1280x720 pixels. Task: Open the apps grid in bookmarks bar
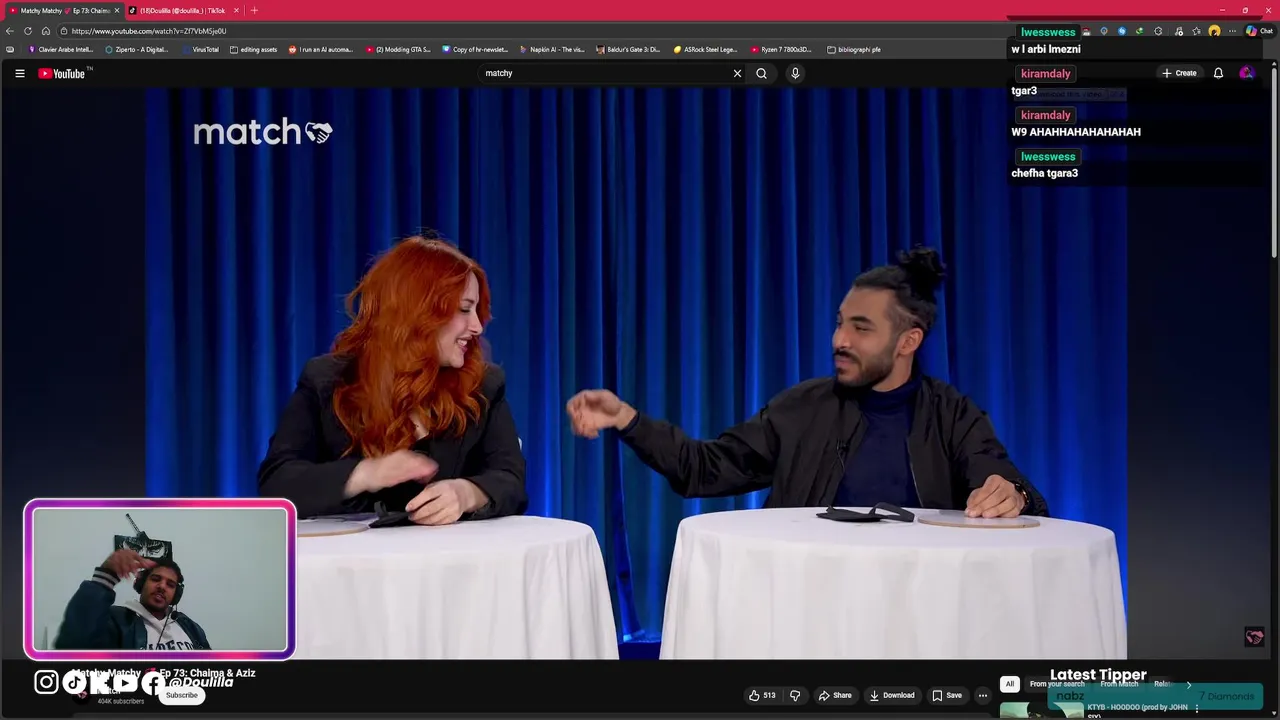[10, 49]
